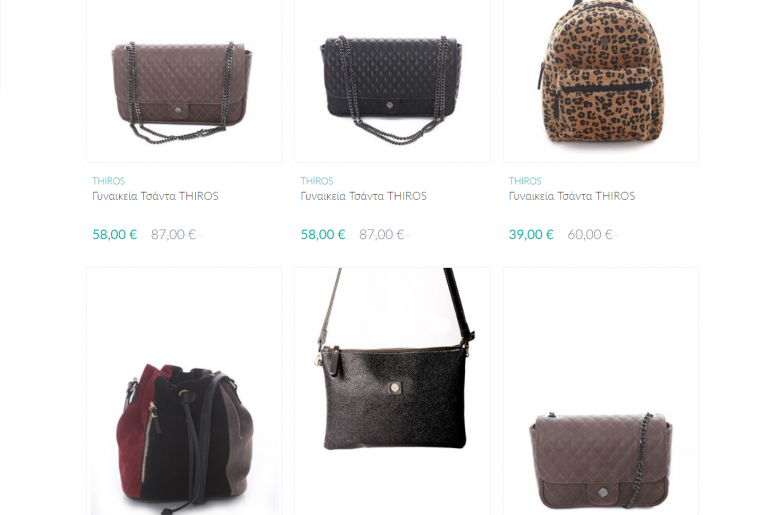Open title of the black bag product

(x=363, y=196)
